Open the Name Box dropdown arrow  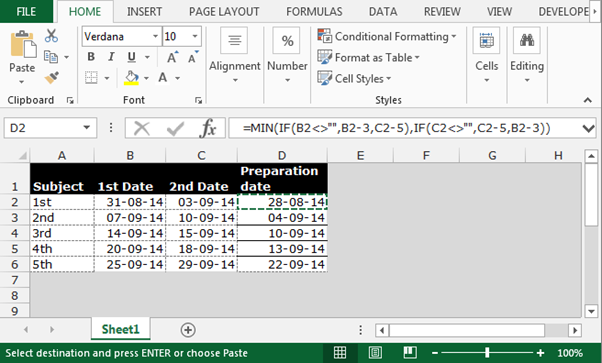pyautogui.click(x=87, y=128)
